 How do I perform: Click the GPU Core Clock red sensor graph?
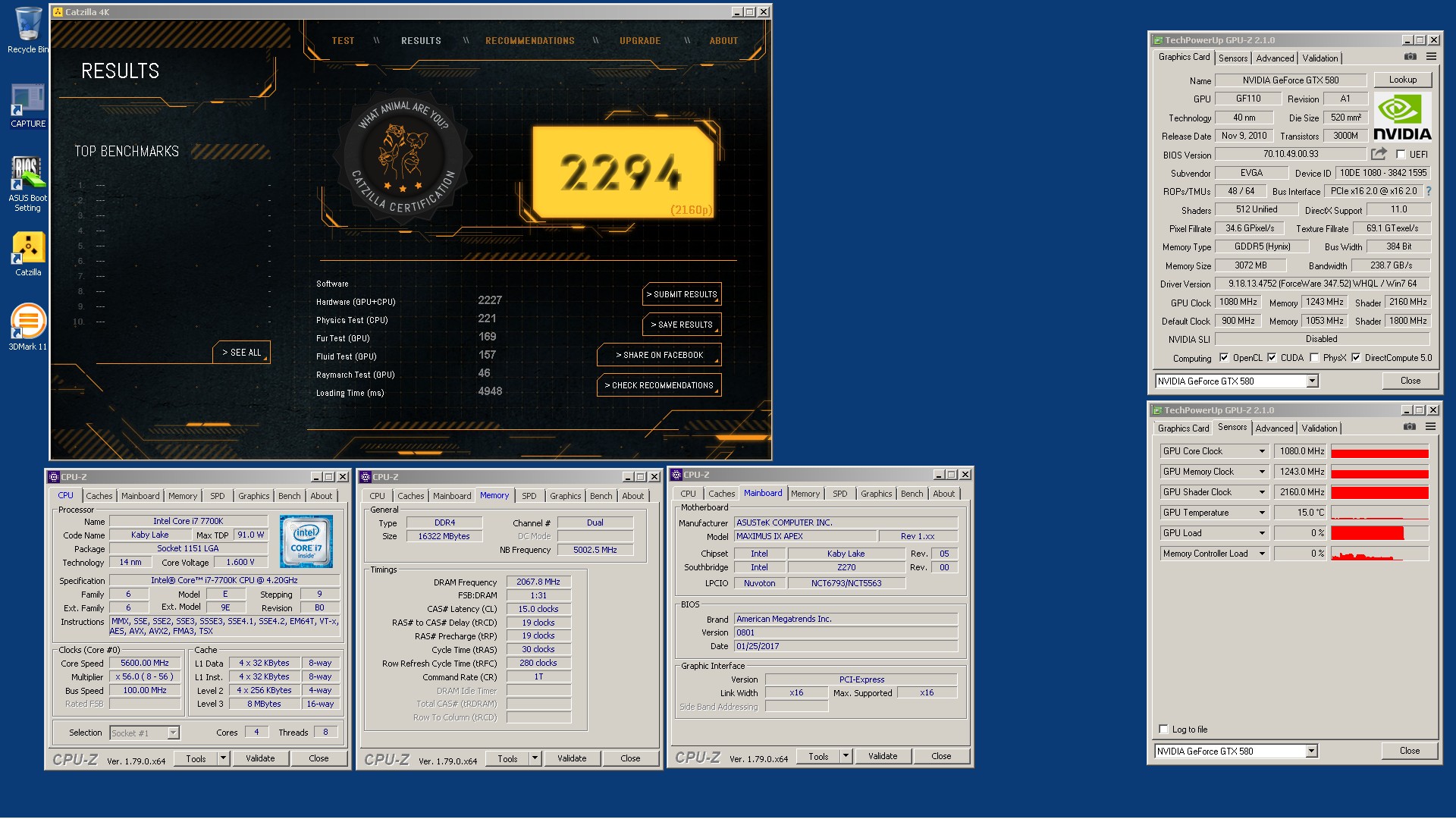click(1380, 451)
